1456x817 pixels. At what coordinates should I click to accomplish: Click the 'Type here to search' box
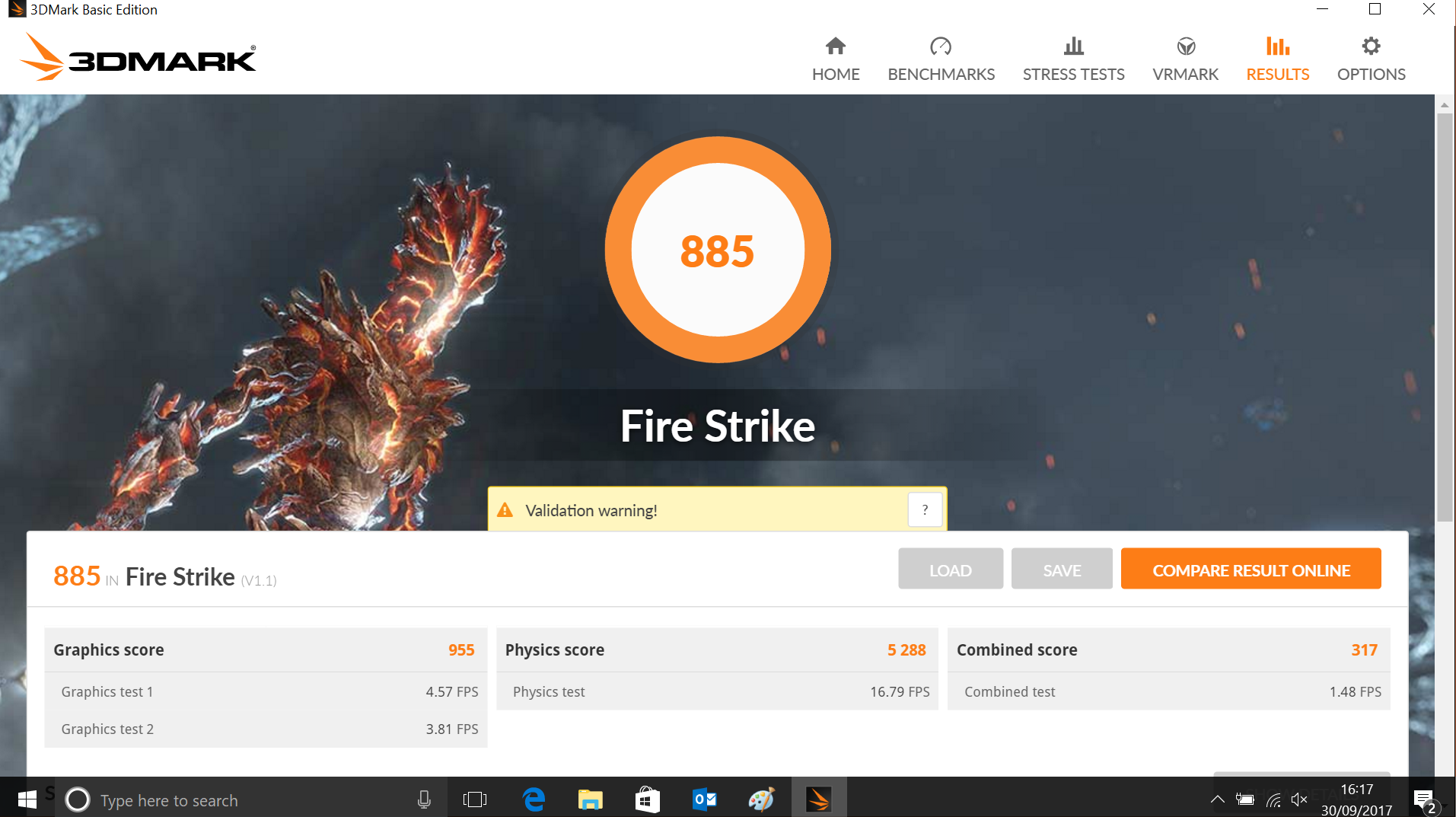point(251,799)
